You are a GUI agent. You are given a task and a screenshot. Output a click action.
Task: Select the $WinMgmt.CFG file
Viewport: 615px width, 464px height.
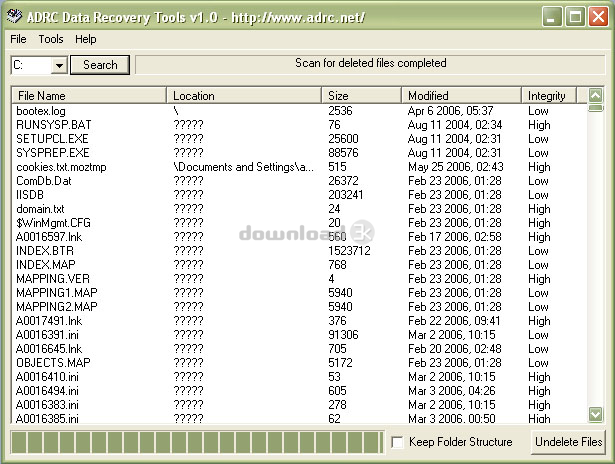tap(53, 223)
